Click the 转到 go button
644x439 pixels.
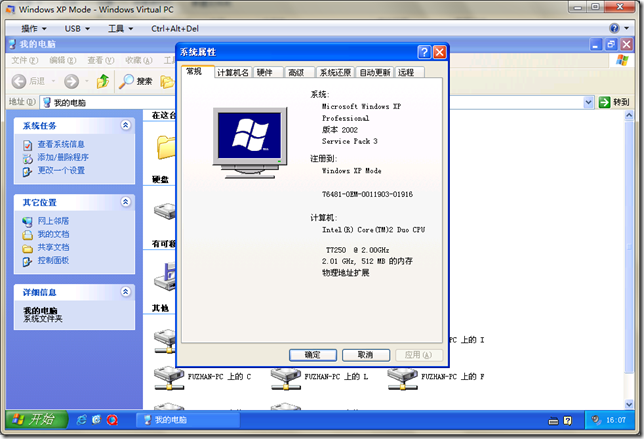(x=614, y=102)
